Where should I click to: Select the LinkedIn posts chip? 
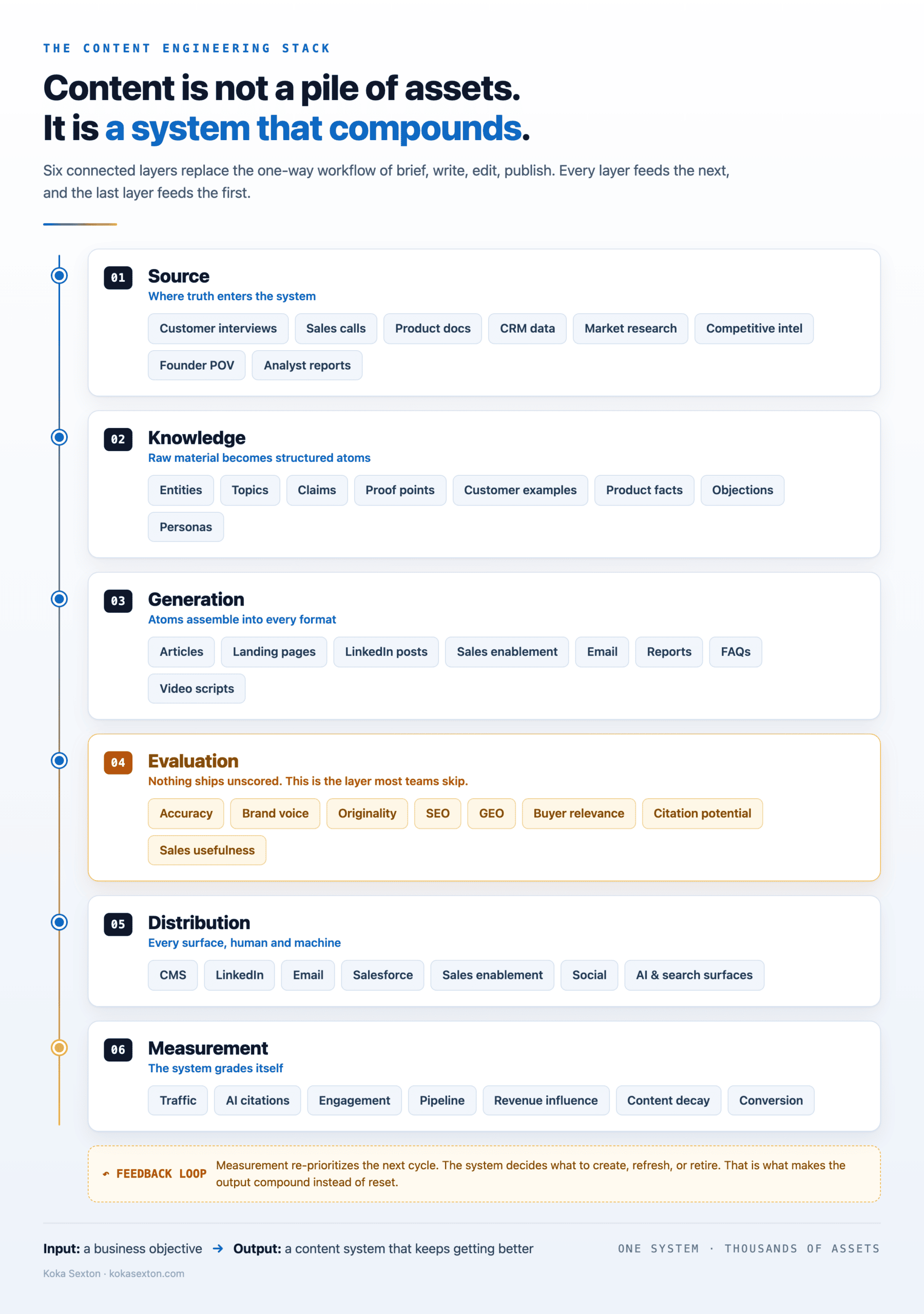point(386,652)
